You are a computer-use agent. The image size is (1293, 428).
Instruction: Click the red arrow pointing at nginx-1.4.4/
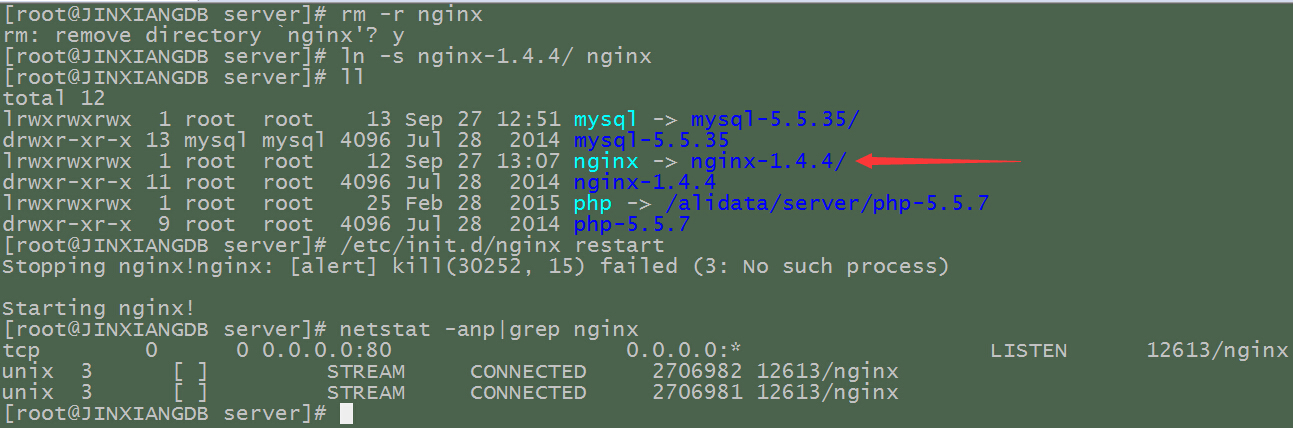click(x=938, y=161)
